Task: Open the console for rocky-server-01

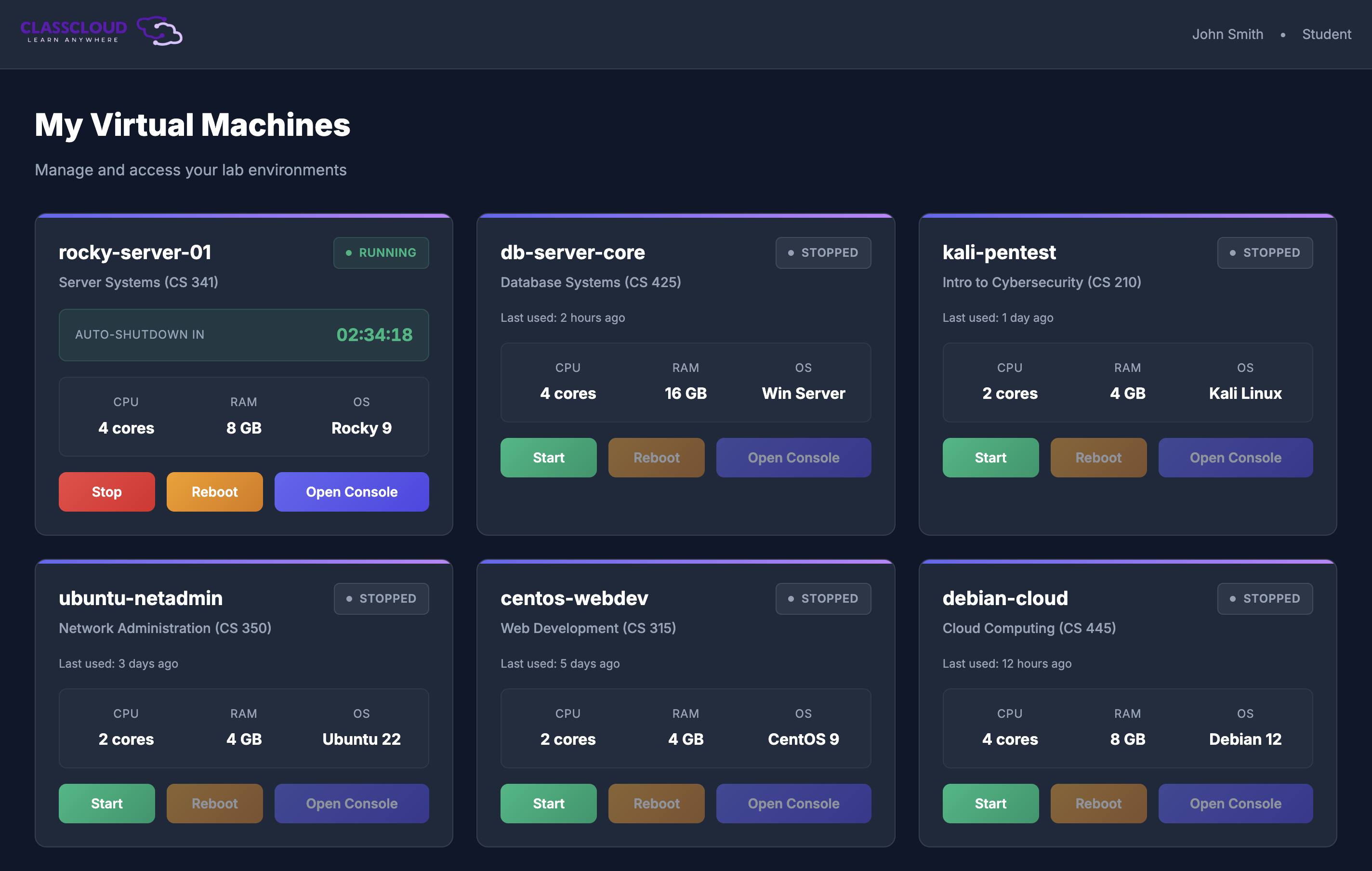Action: tap(352, 491)
